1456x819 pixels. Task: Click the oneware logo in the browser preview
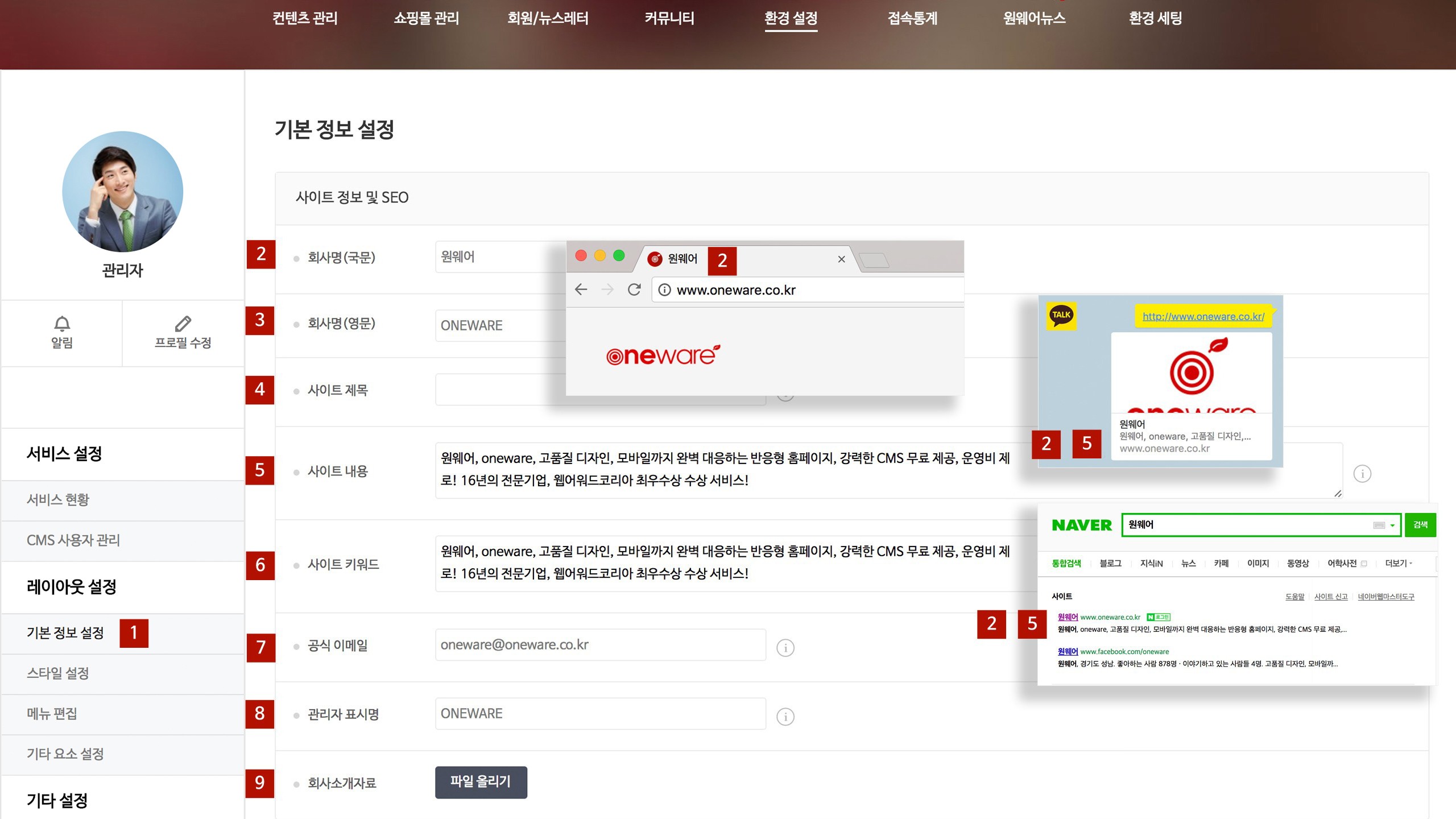coord(663,355)
